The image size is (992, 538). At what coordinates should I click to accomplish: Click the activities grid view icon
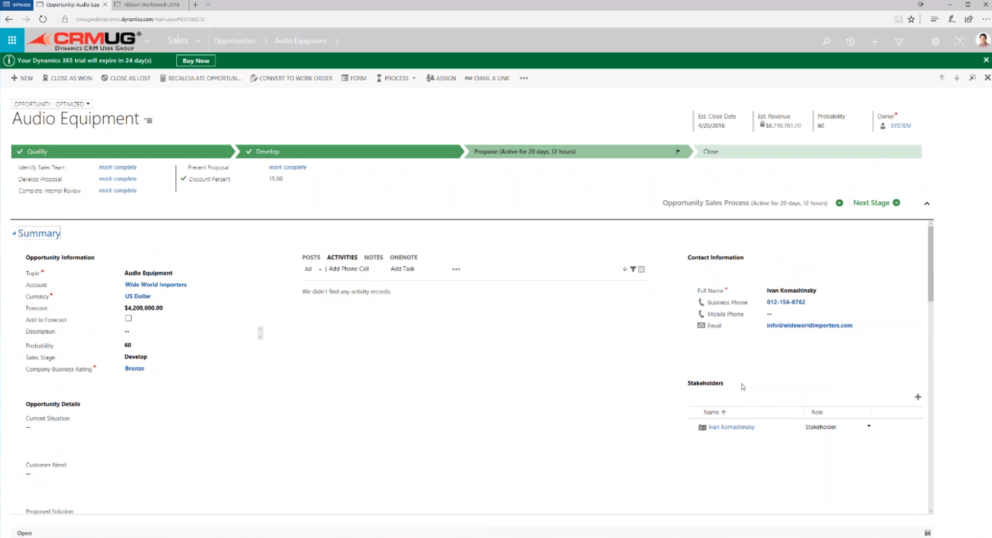click(x=642, y=269)
